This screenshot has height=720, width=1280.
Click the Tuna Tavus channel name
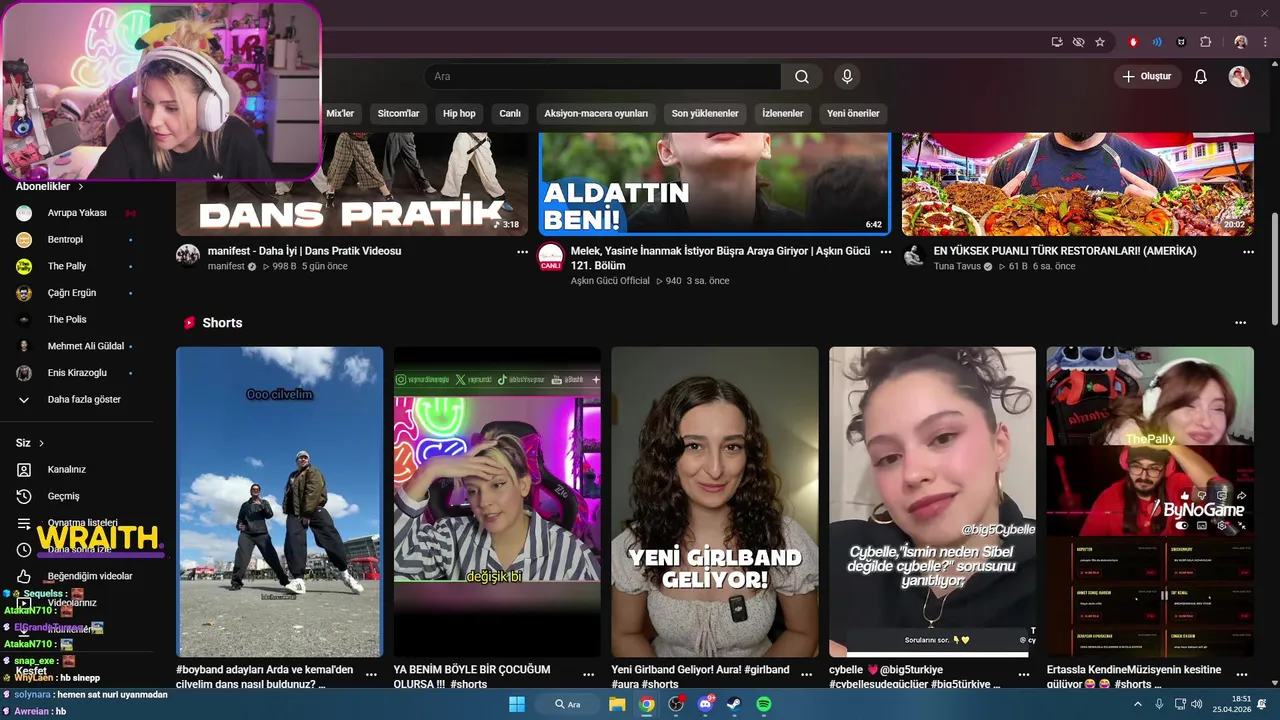point(957,267)
